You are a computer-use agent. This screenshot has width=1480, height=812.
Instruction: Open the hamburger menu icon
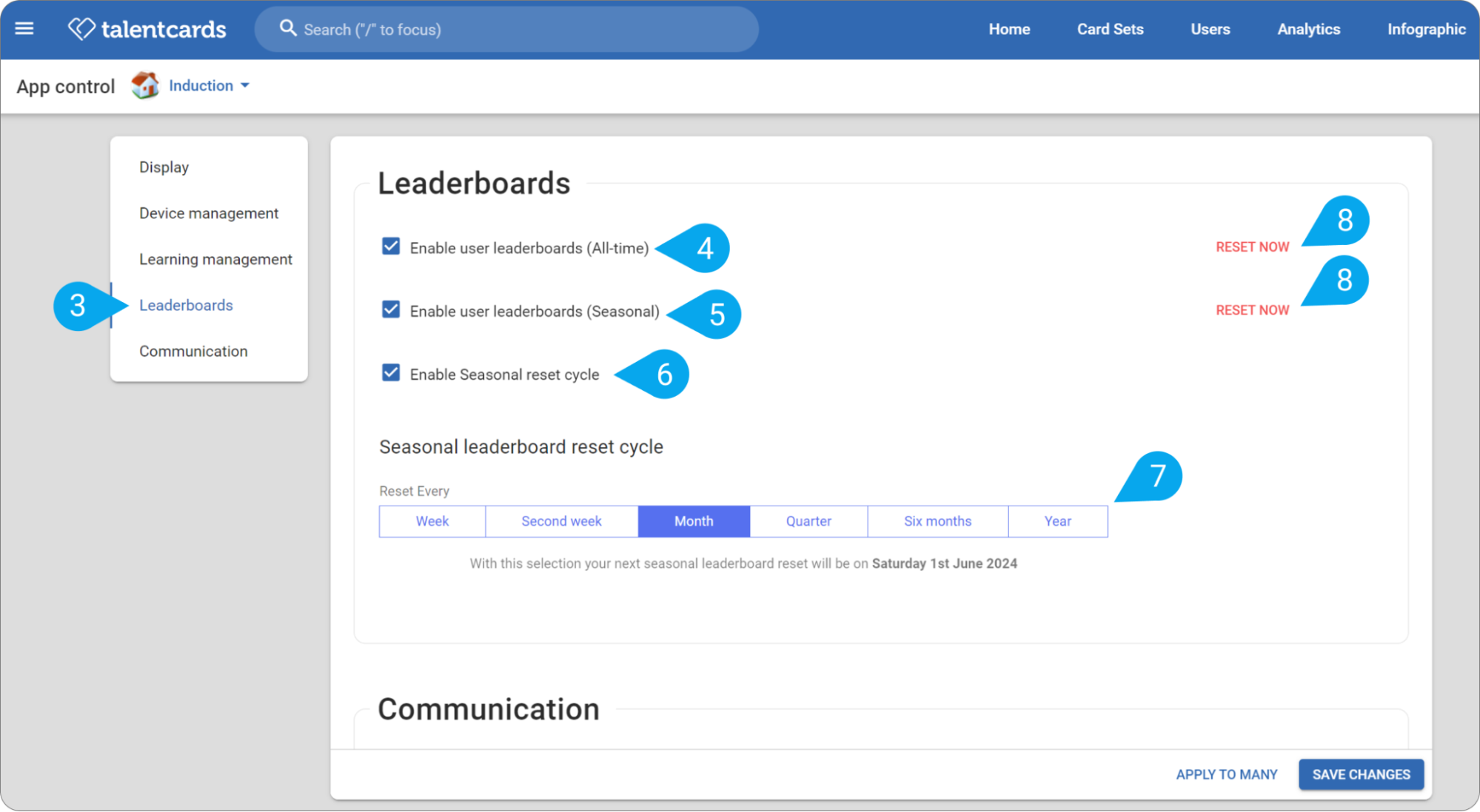click(24, 29)
